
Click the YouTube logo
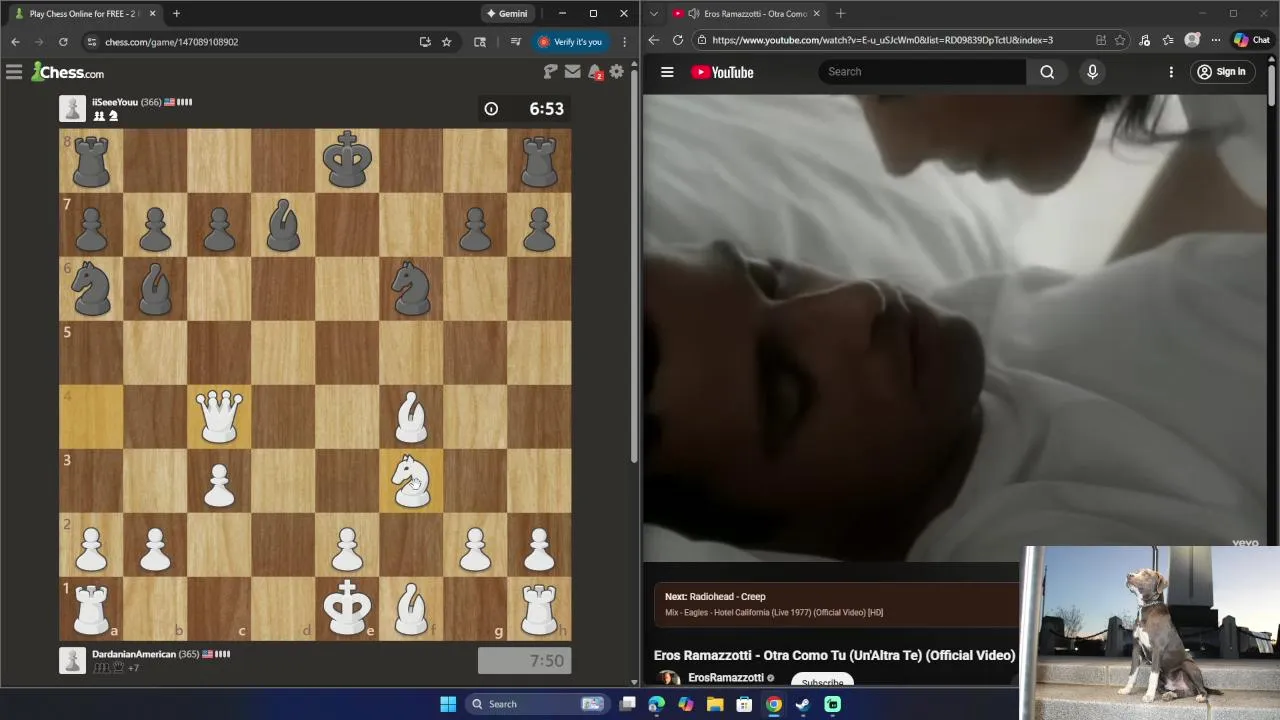coord(722,72)
